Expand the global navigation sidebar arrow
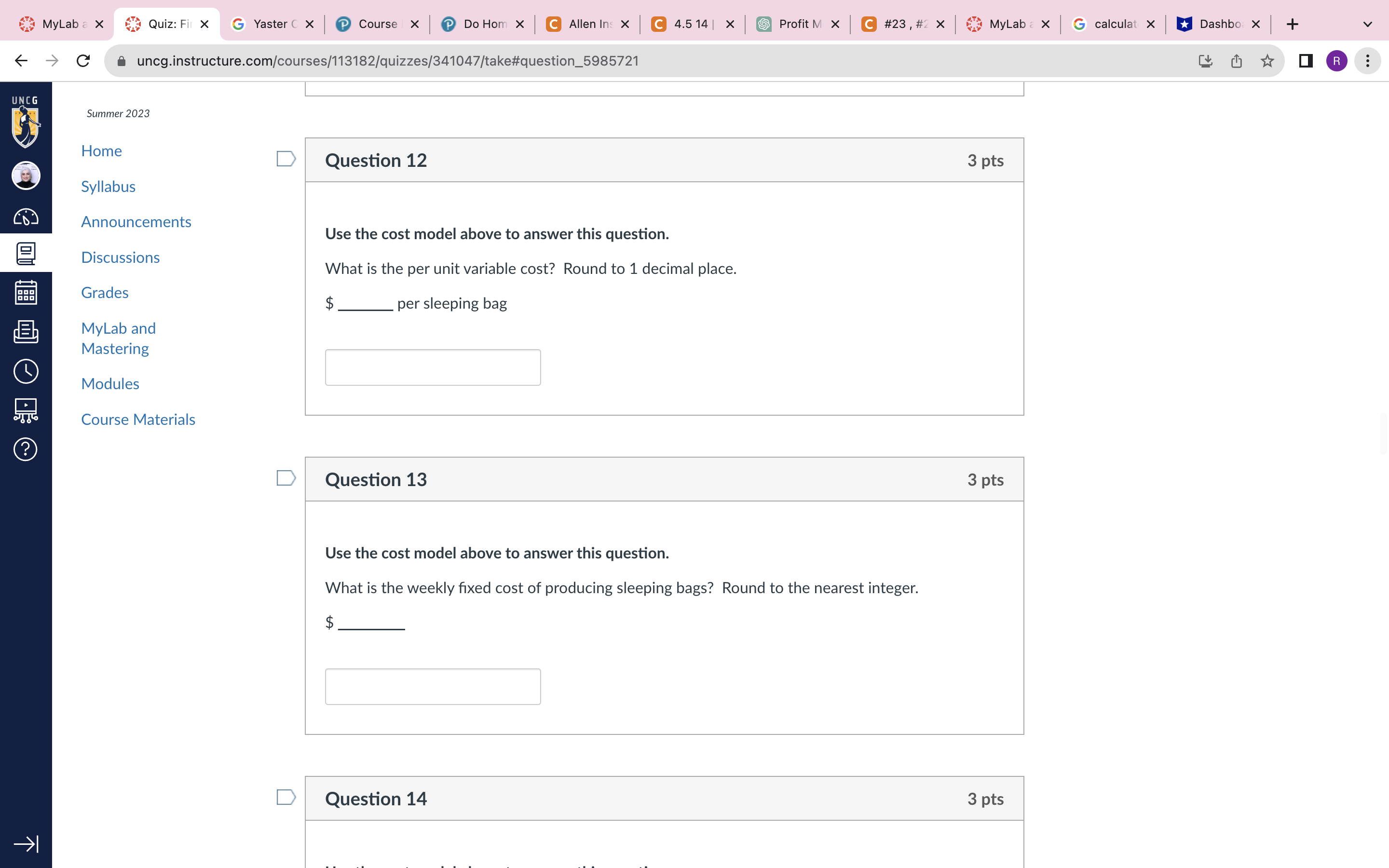Image resolution: width=1389 pixels, height=868 pixels. 26,844
